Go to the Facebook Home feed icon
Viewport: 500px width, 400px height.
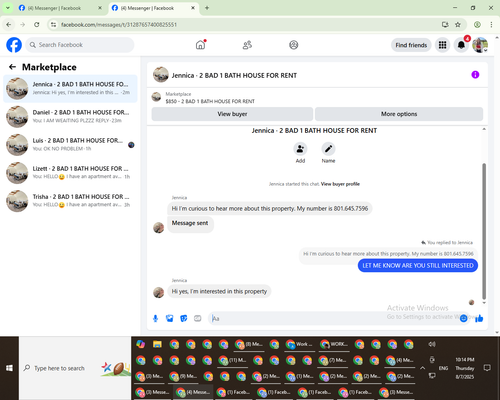click(x=200, y=45)
